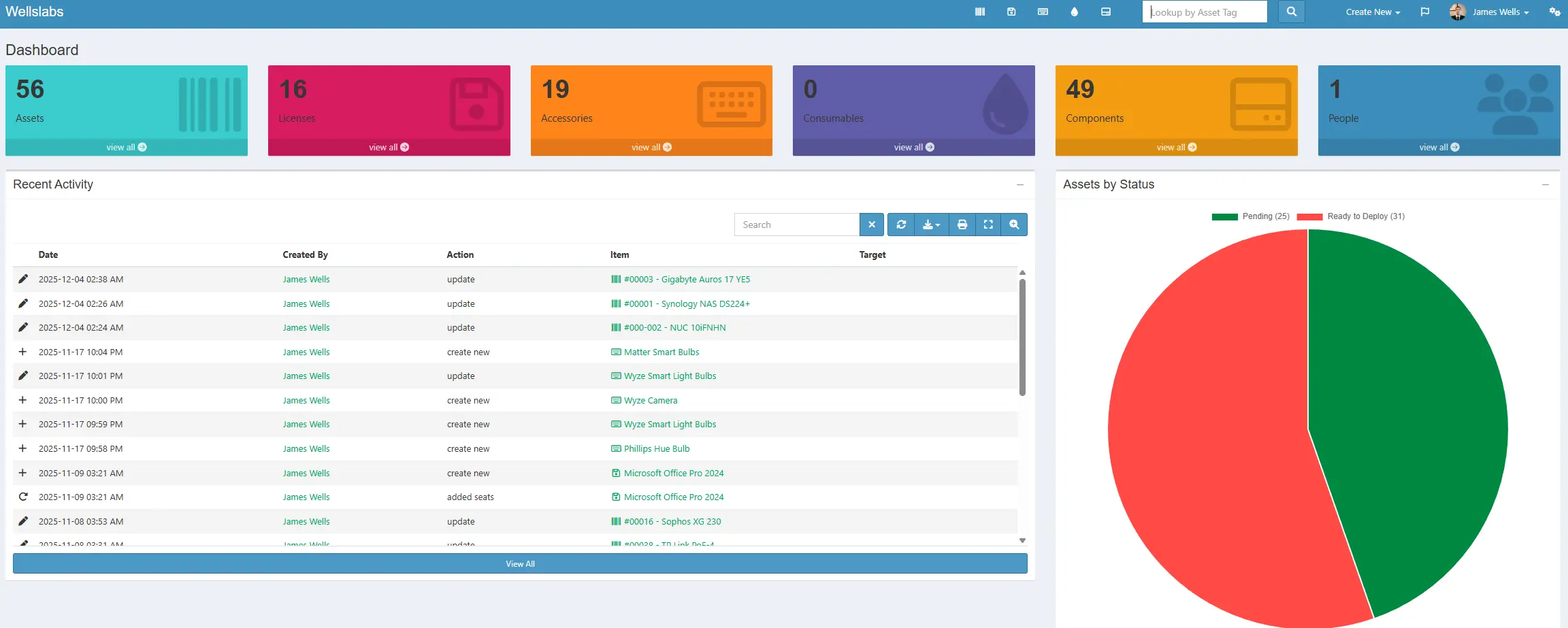This screenshot has height=628, width=1568.
Task: Click plus icon on 2025-11-17 10:04 PM row
Action: [22, 352]
